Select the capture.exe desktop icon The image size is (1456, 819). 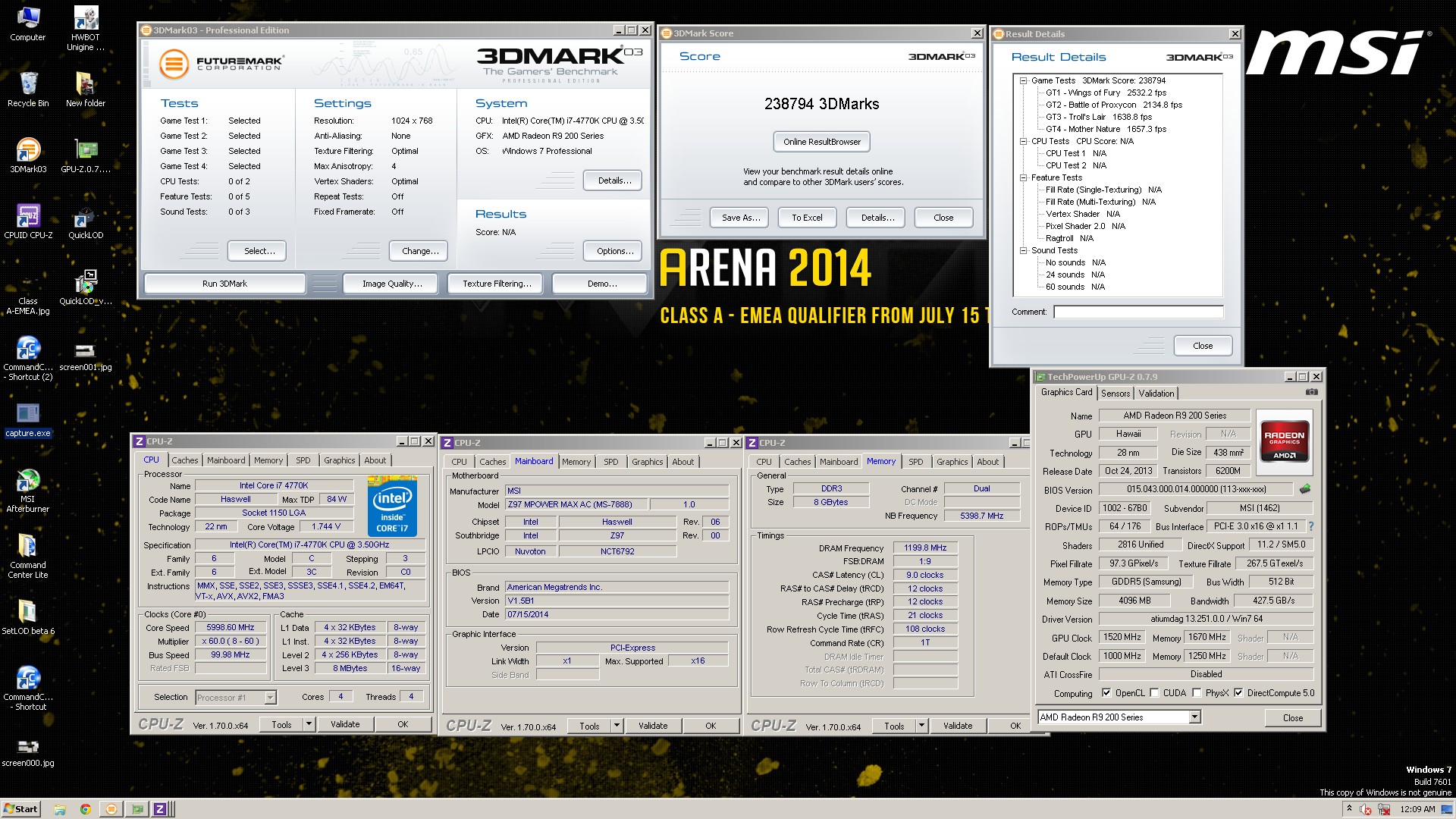click(x=28, y=420)
